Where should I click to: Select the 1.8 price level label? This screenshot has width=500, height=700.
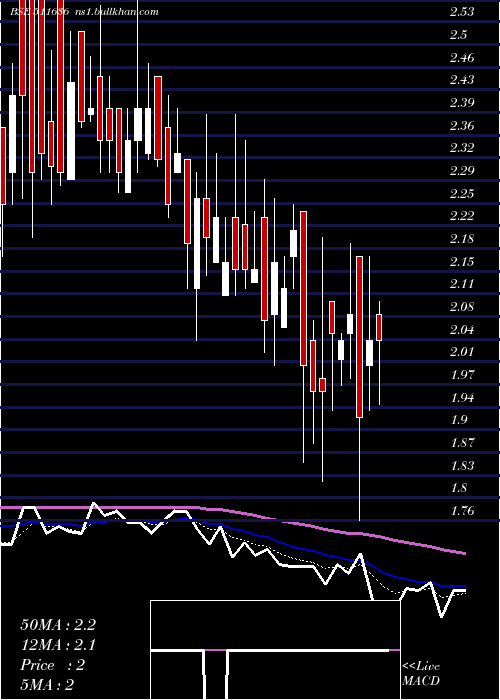tap(458, 488)
